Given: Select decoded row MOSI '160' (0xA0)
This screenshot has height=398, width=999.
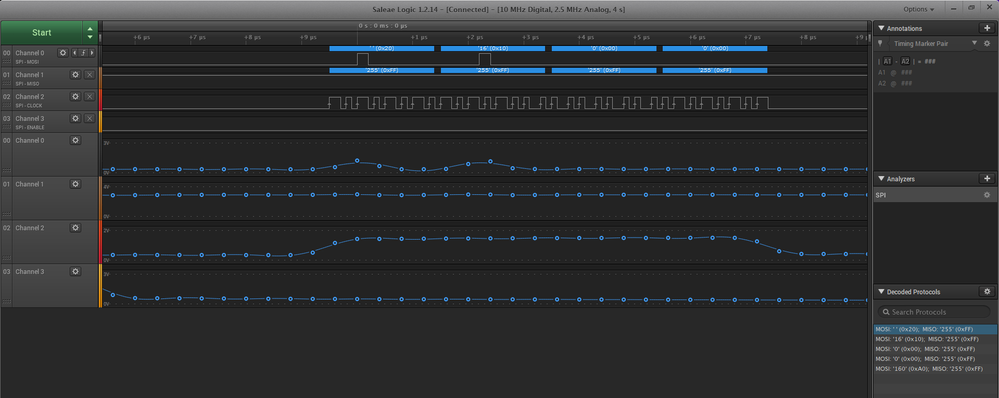Looking at the screenshot, I should click(x=935, y=368).
